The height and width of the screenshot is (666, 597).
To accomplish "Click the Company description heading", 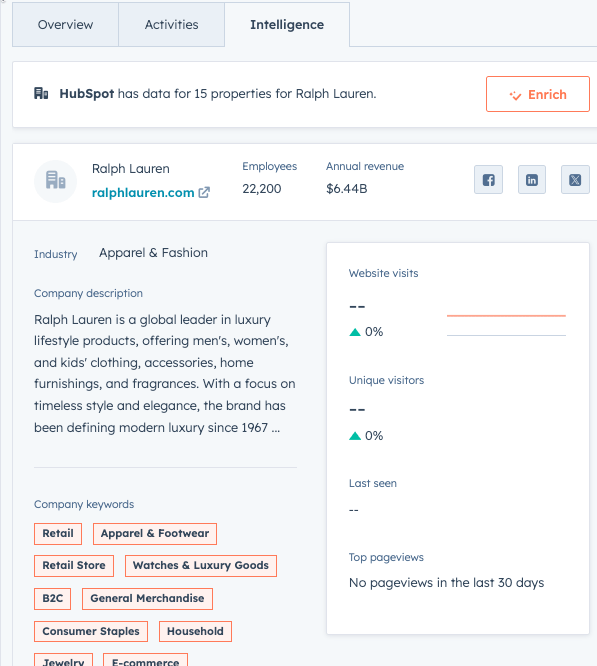I will coord(88,293).
